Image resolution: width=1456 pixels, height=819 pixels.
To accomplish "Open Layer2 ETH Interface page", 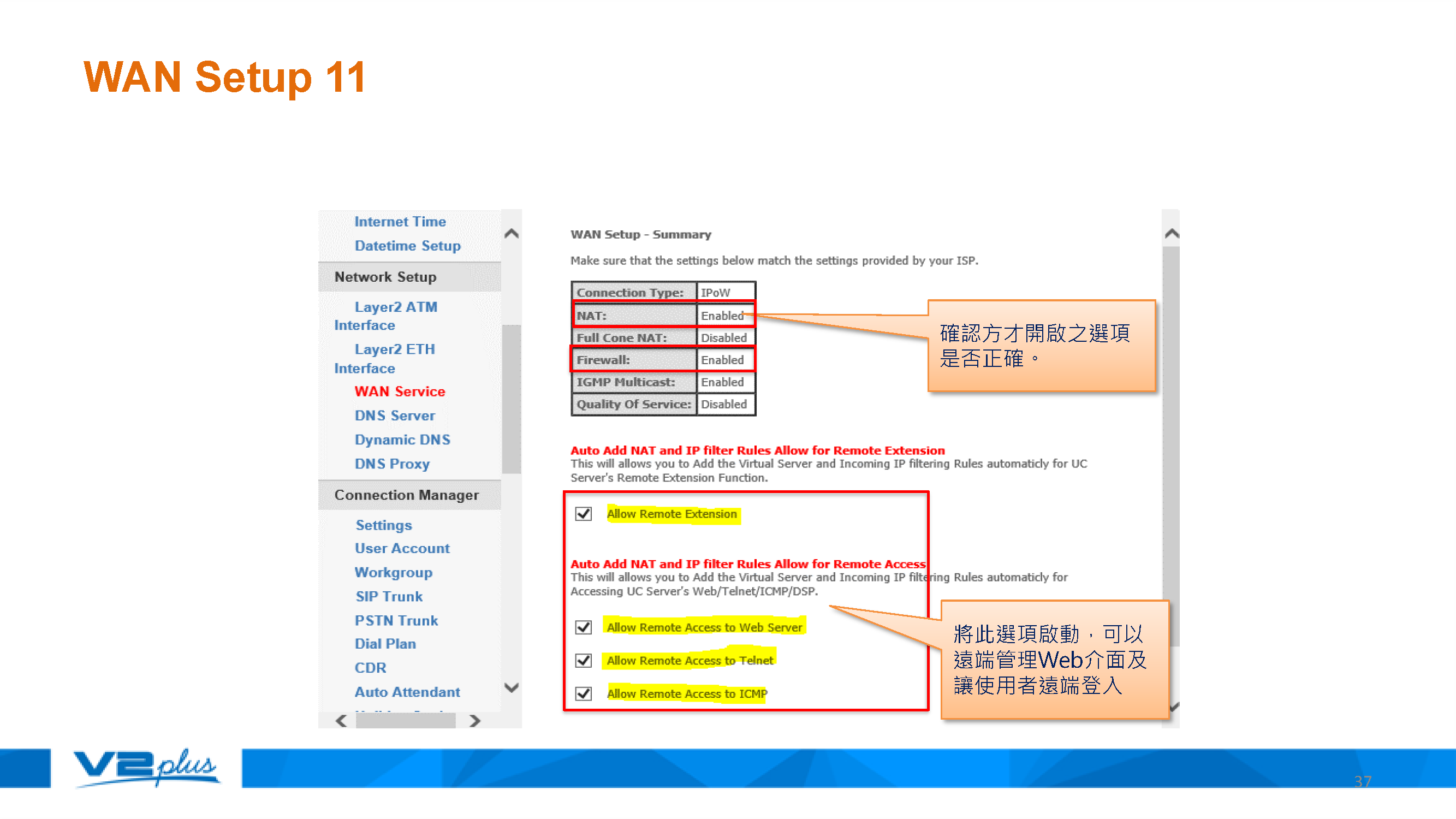I will 385,359.
